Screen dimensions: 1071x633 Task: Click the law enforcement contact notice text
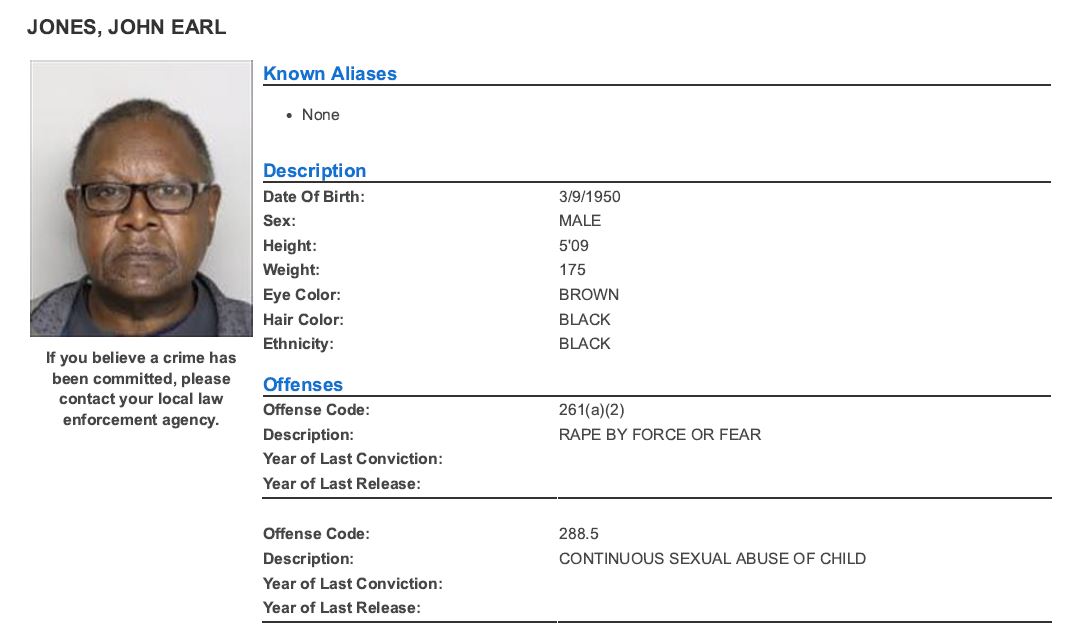pos(141,389)
